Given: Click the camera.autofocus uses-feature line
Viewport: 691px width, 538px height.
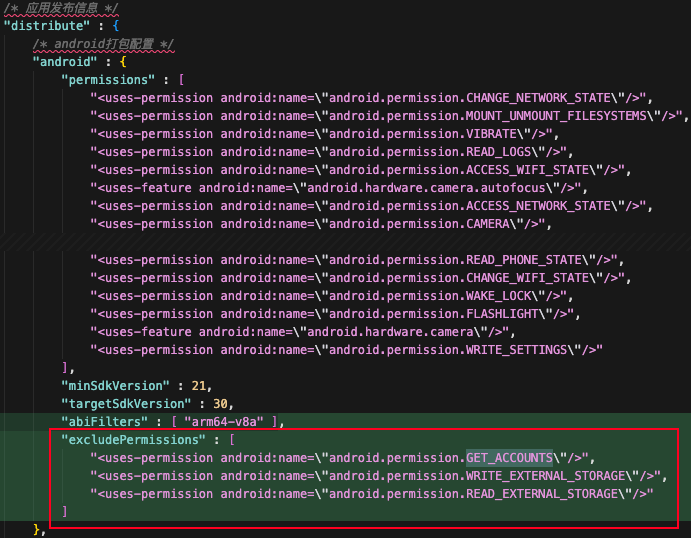Looking at the screenshot, I should click(x=339, y=188).
